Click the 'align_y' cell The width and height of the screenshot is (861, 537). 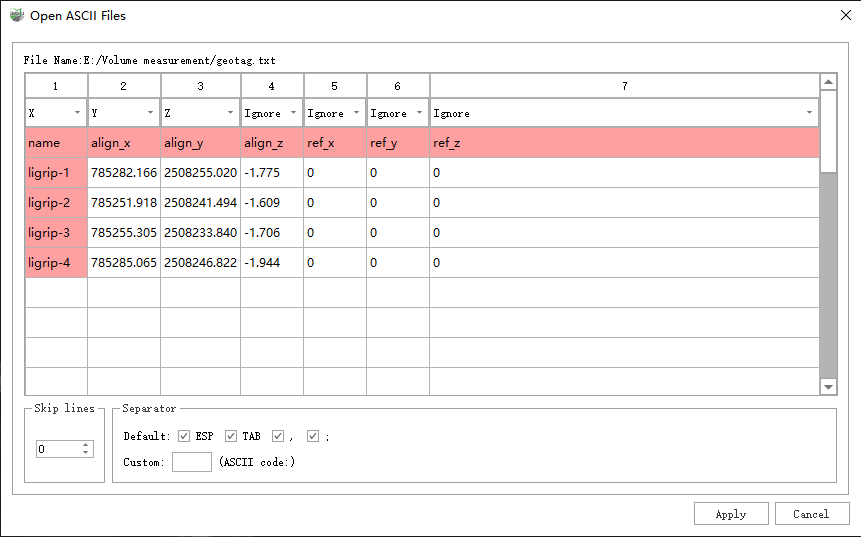[x=200, y=143]
